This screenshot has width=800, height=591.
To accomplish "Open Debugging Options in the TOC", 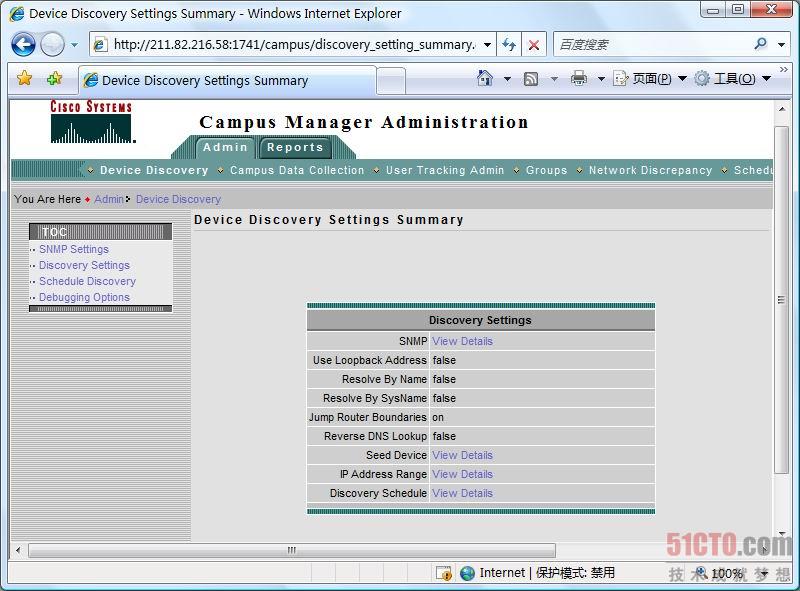I will tap(84, 297).
